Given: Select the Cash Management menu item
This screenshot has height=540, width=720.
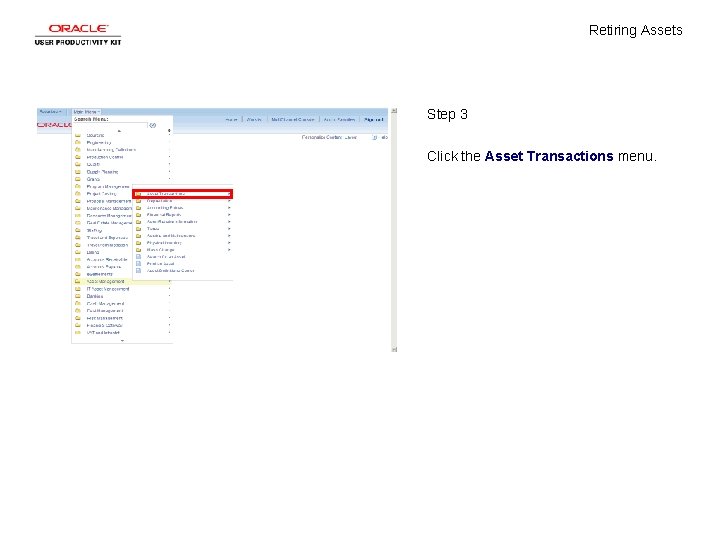Looking at the screenshot, I should tap(105, 304).
